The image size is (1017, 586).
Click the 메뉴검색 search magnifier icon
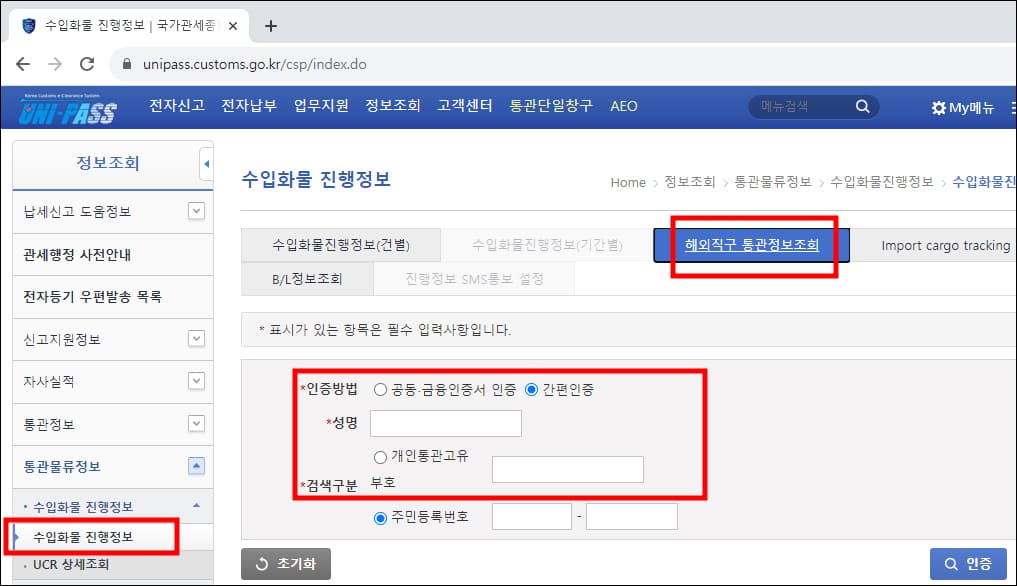tap(865, 107)
